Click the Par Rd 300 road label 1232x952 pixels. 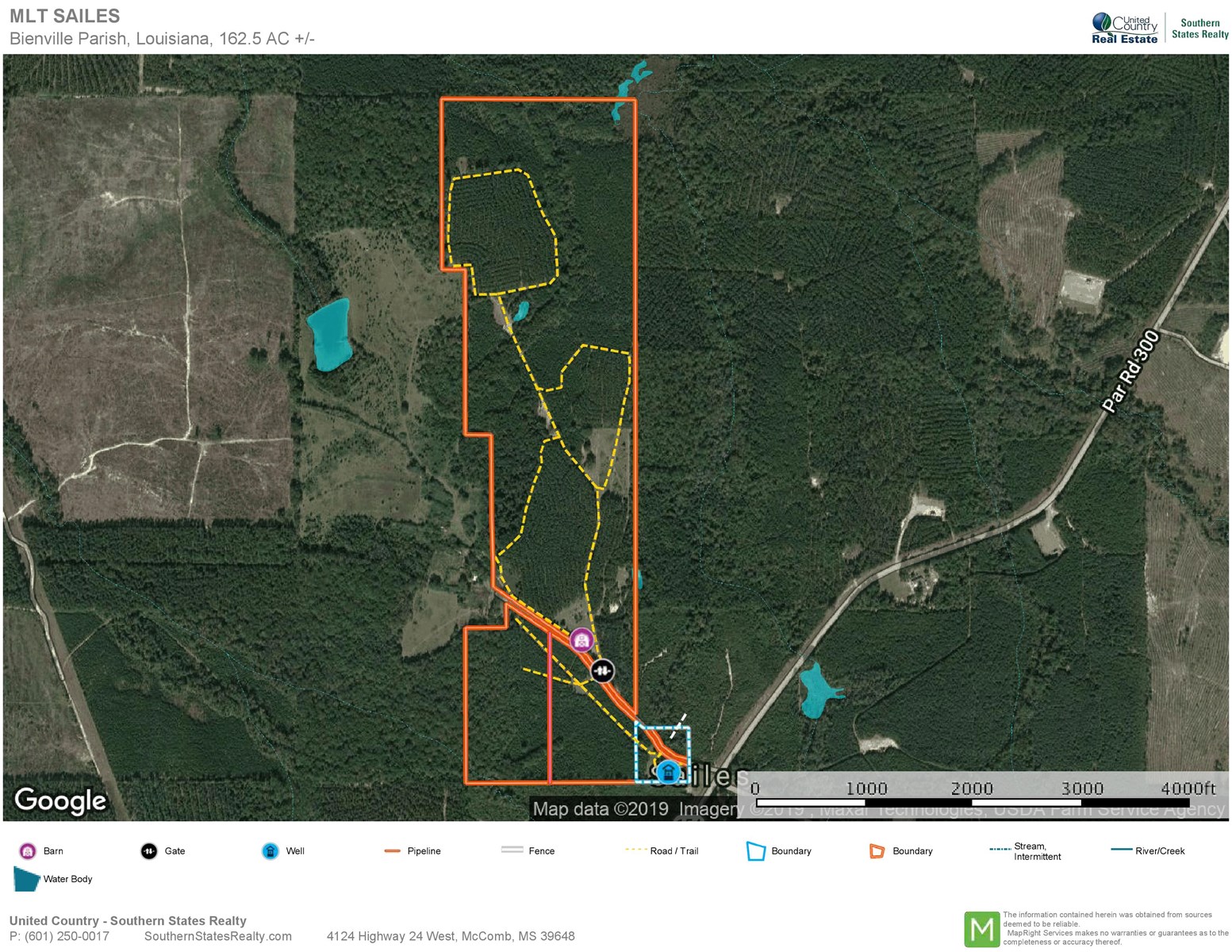pyautogui.click(x=1130, y=371)
